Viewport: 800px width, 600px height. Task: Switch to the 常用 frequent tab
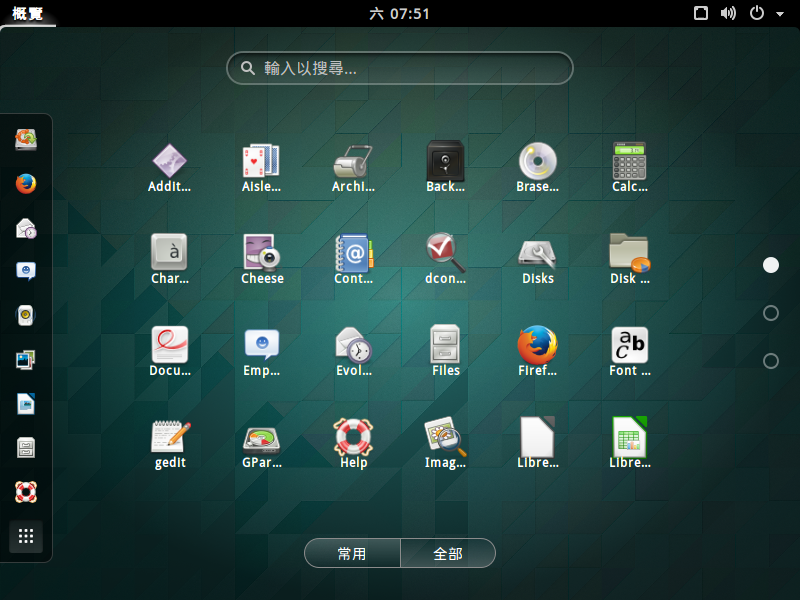352,553
